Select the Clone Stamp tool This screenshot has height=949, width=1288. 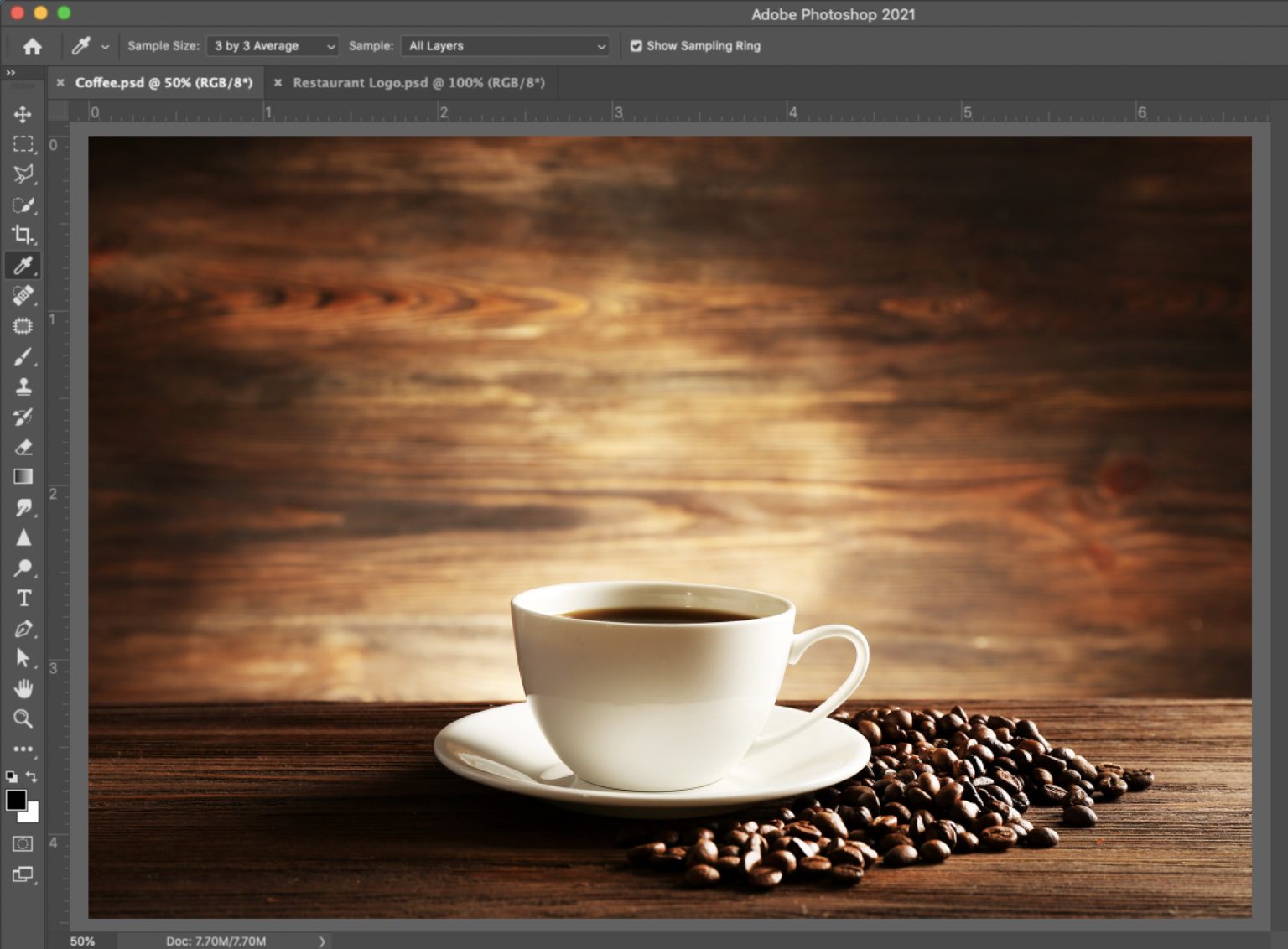pos(23,386)
